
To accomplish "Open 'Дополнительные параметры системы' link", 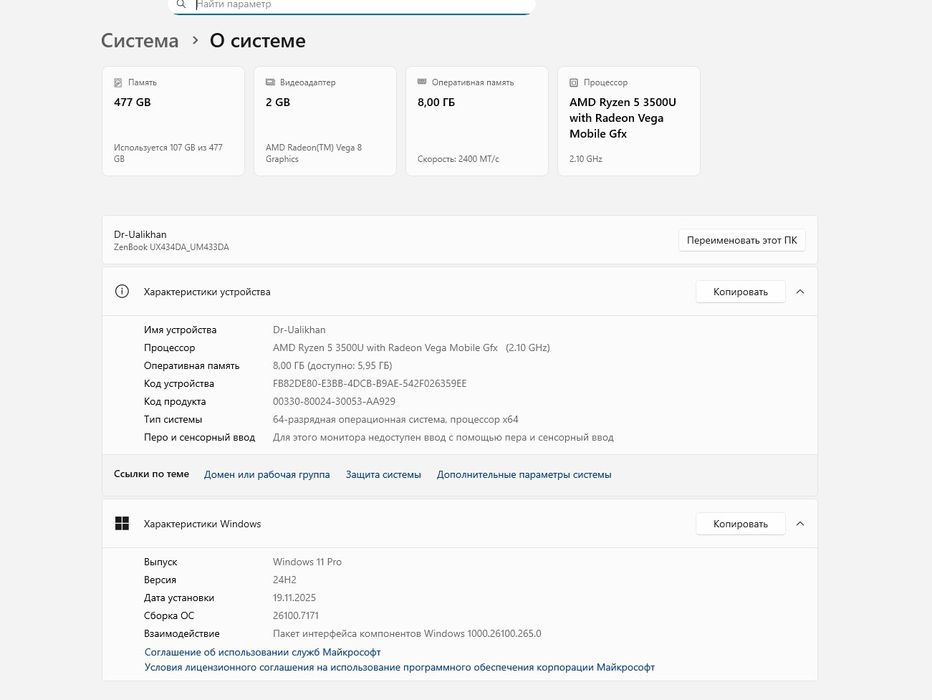I will pyautogui.click(x=524, y=474).
